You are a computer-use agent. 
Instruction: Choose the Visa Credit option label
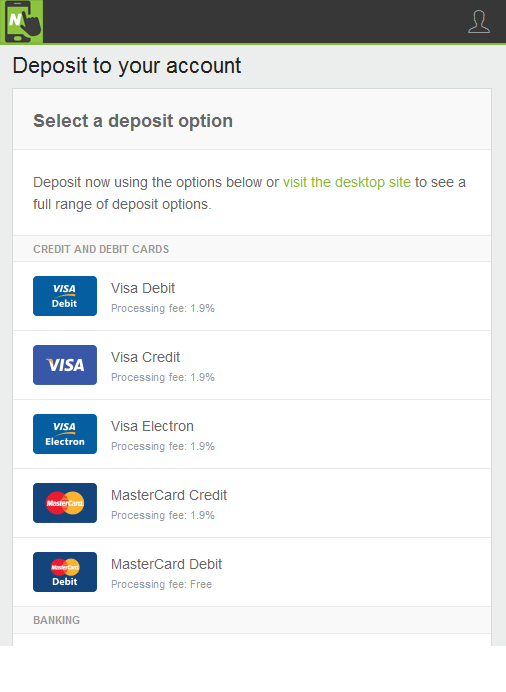coord(146,357)
